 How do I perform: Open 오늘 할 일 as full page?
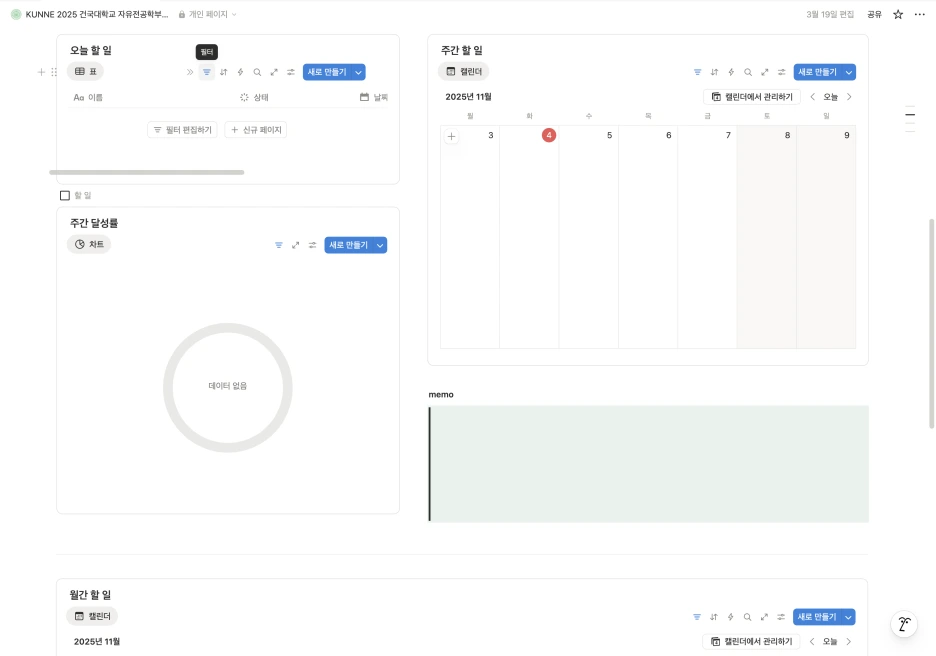pyautogui.click(x=274, y=72)
